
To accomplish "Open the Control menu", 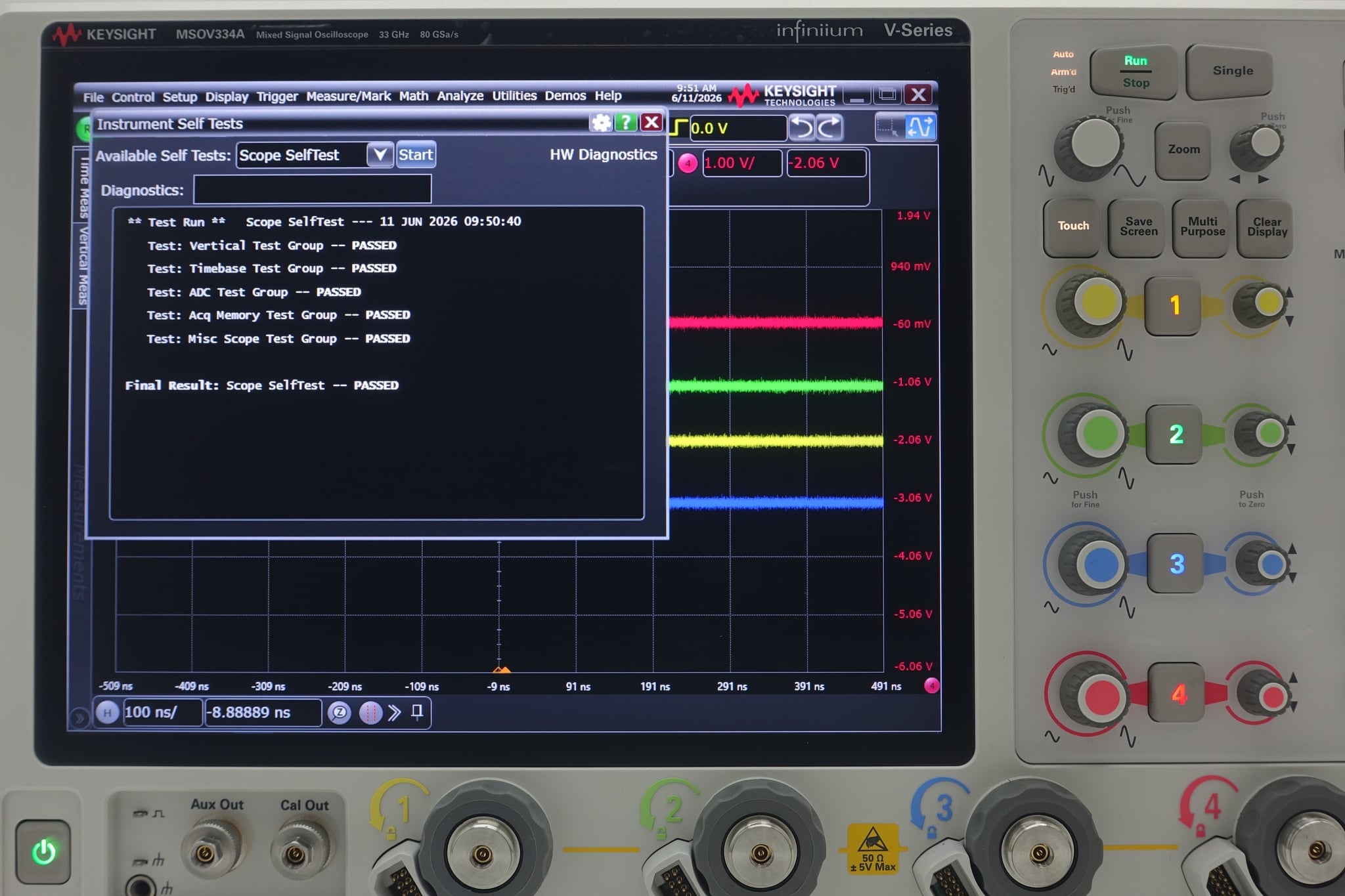I will pos(133,97).
